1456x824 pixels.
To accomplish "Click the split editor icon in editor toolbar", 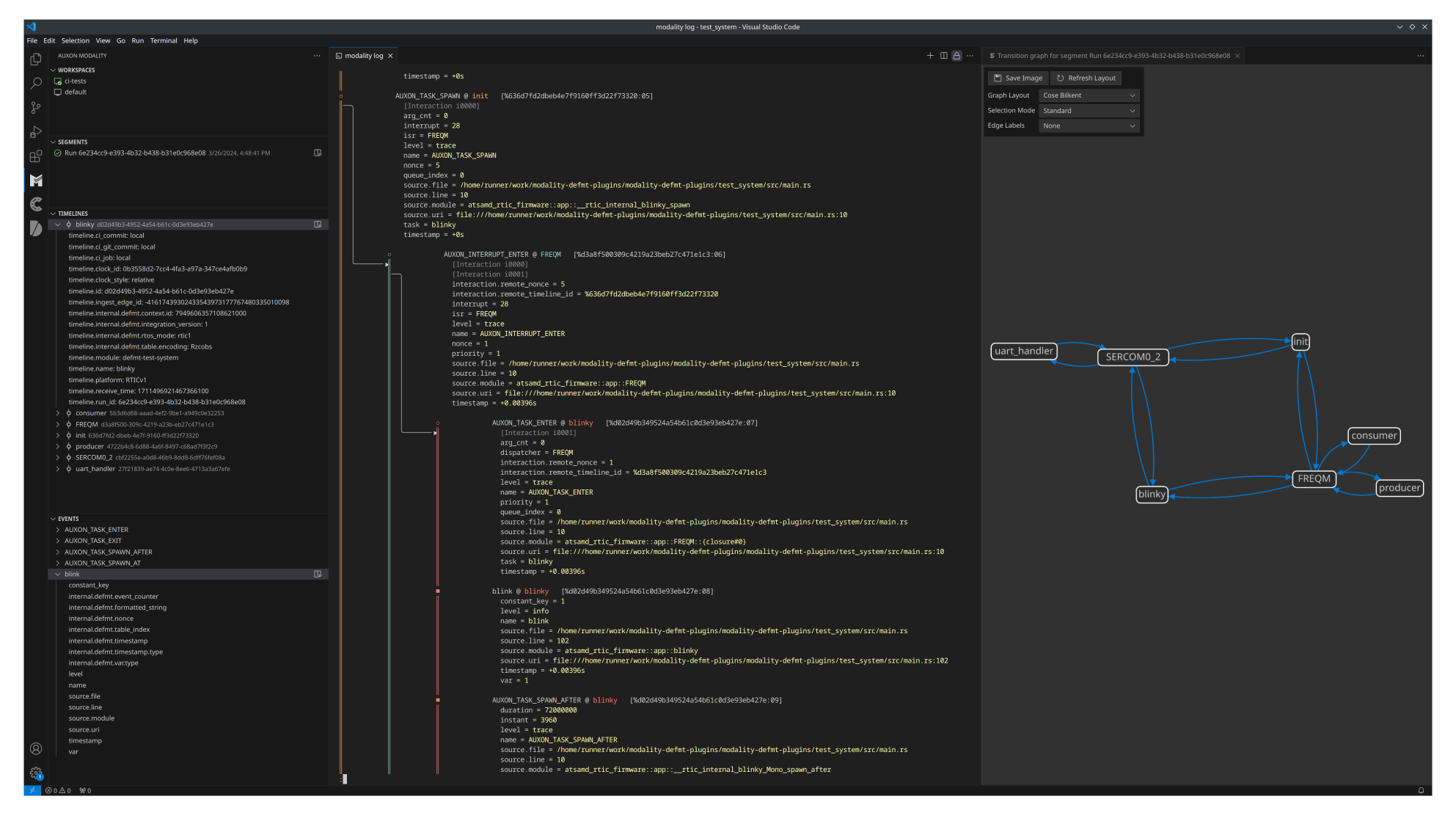I will click(943, 56).
